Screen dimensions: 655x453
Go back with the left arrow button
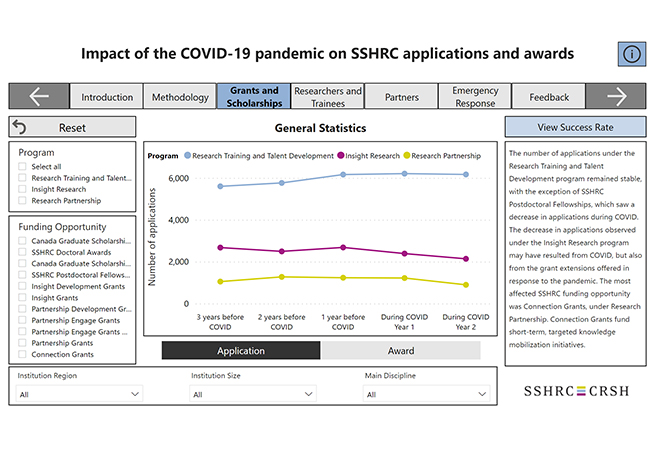(39, 97)
